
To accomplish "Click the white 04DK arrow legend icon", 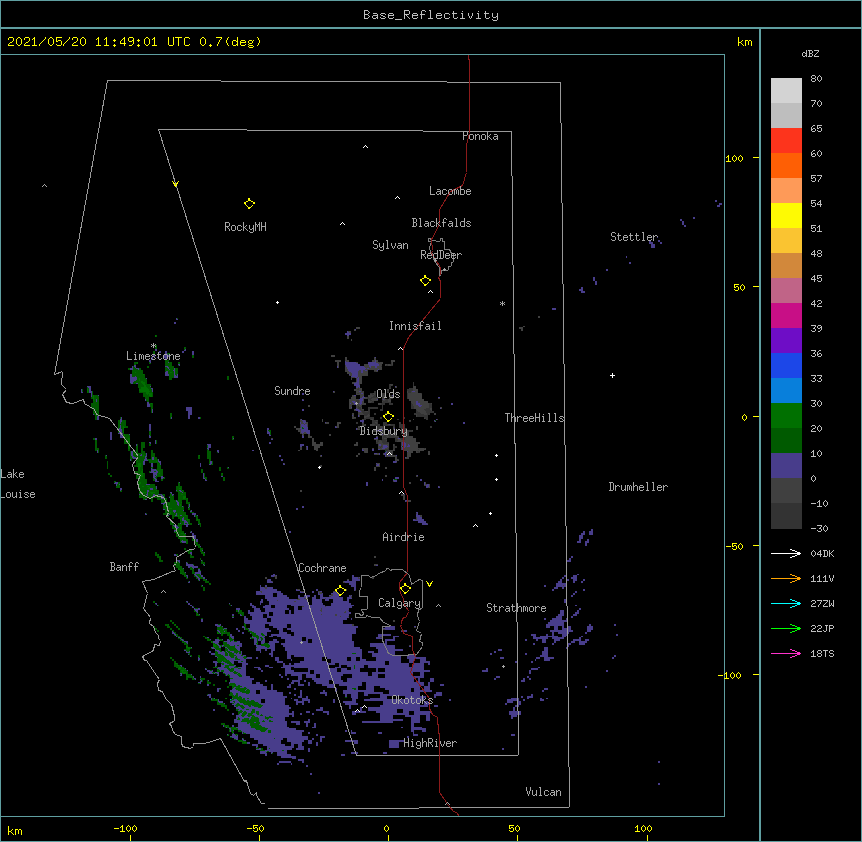I will pos(786,553).
